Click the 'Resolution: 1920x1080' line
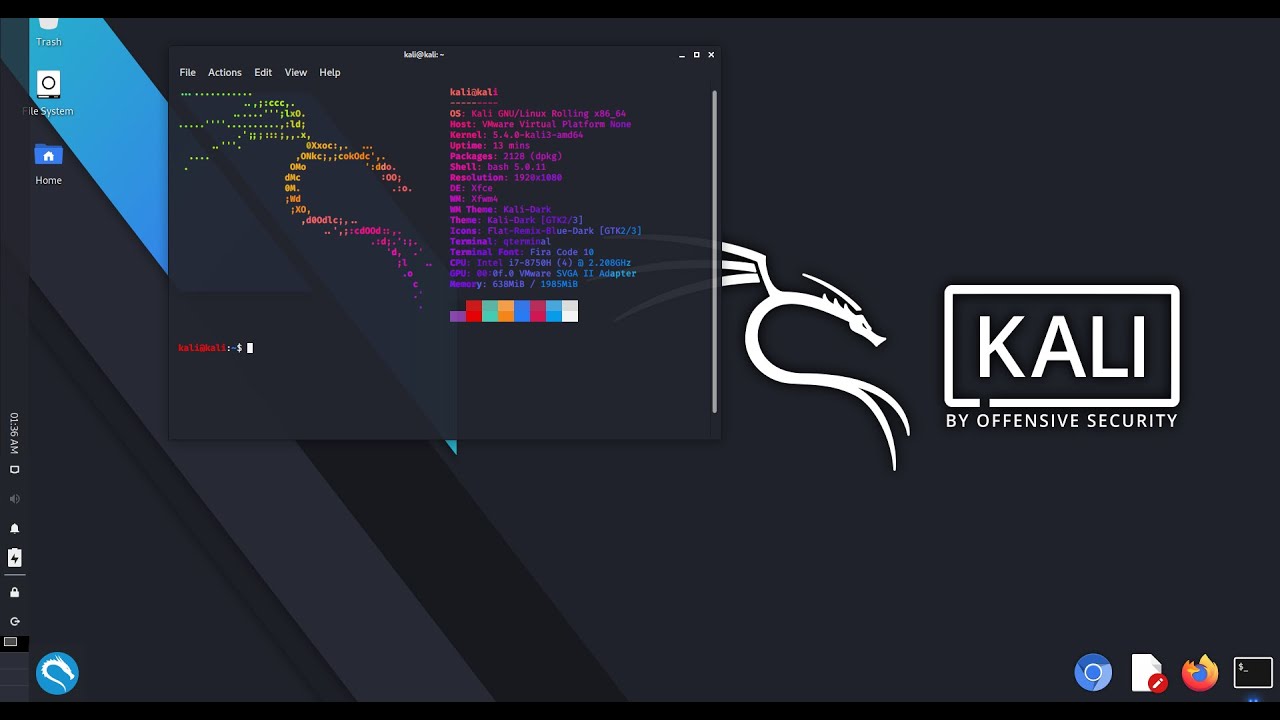The image size is (1280, 720). click(506, 178)
